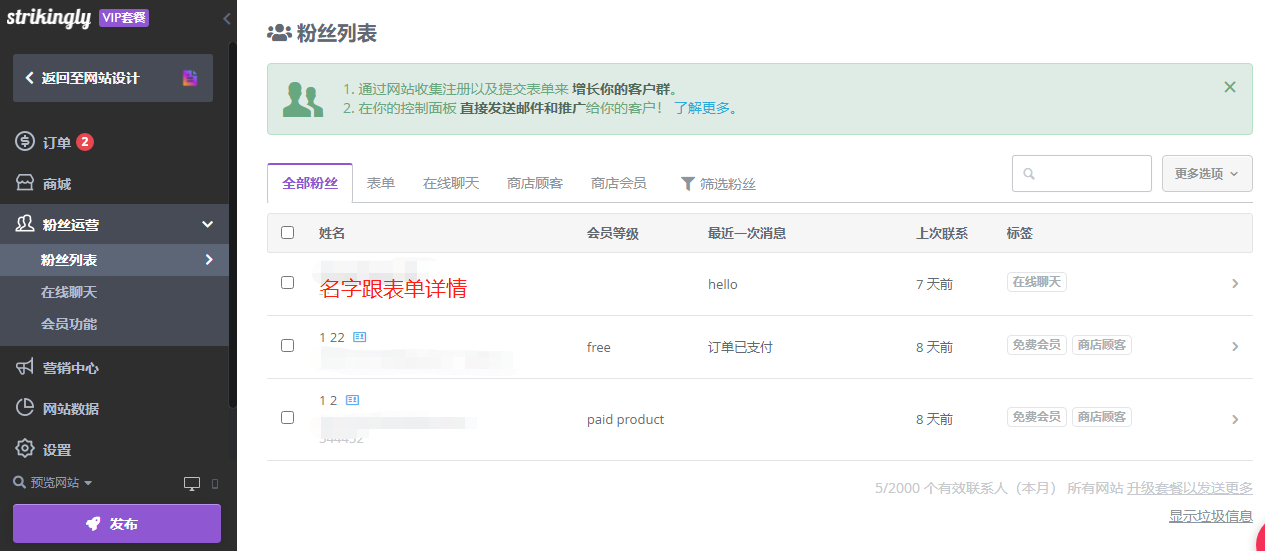Open the 筛选粉丝 filter tab

(x=718, y=184)
